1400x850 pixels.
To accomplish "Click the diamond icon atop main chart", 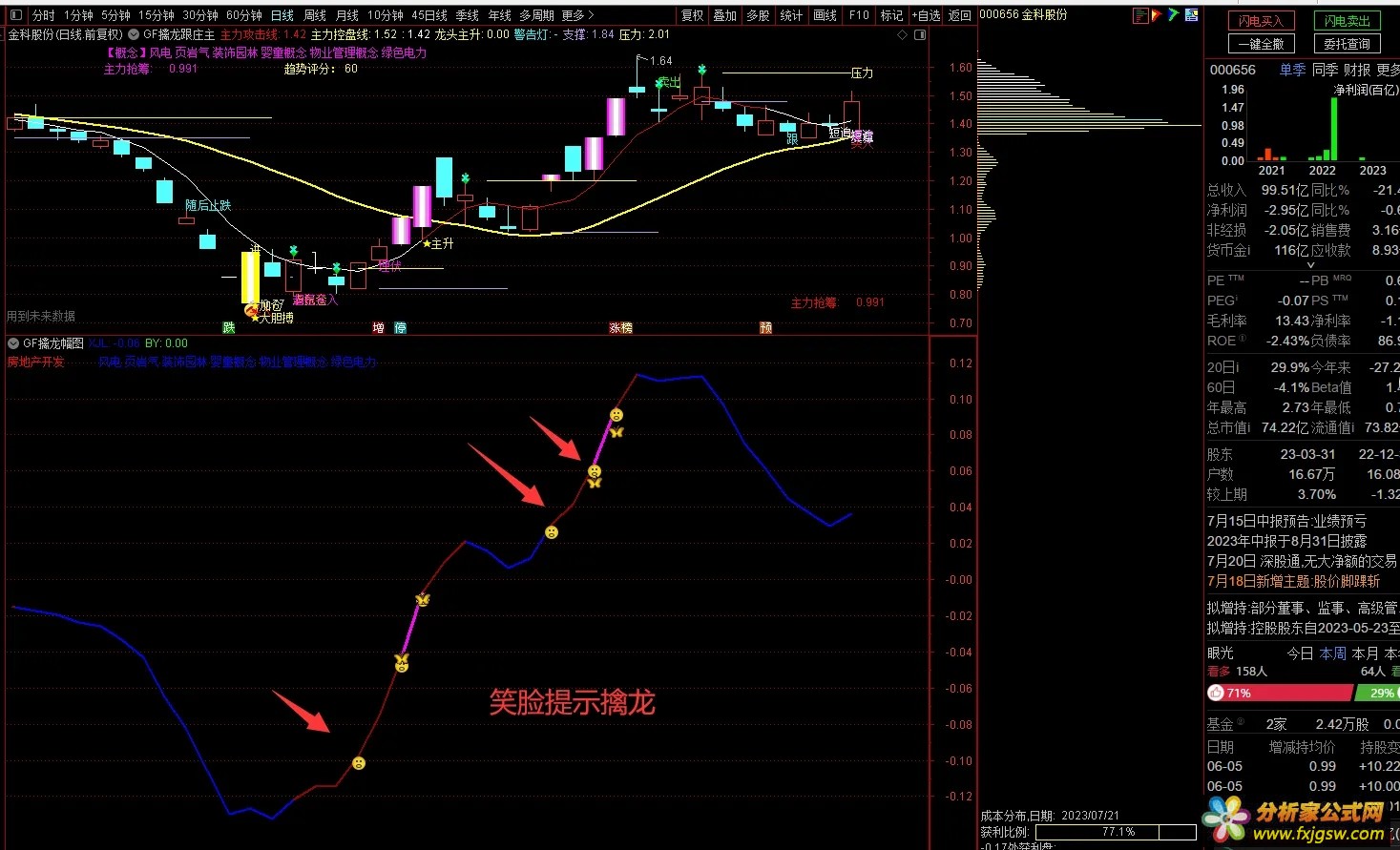I will [x=904, y=34].
